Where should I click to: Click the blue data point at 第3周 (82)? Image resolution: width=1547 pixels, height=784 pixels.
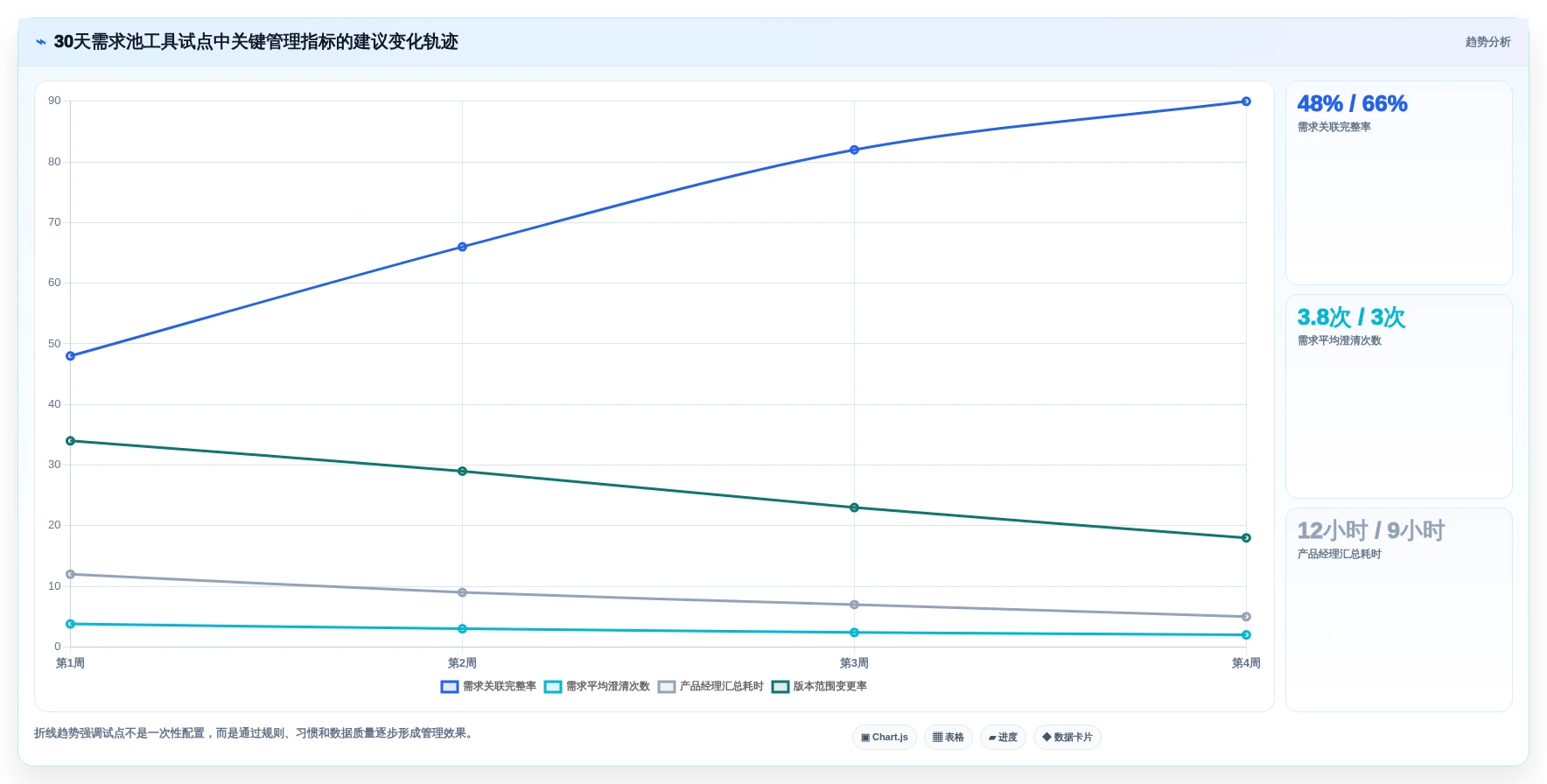click(x=854, y=150)
